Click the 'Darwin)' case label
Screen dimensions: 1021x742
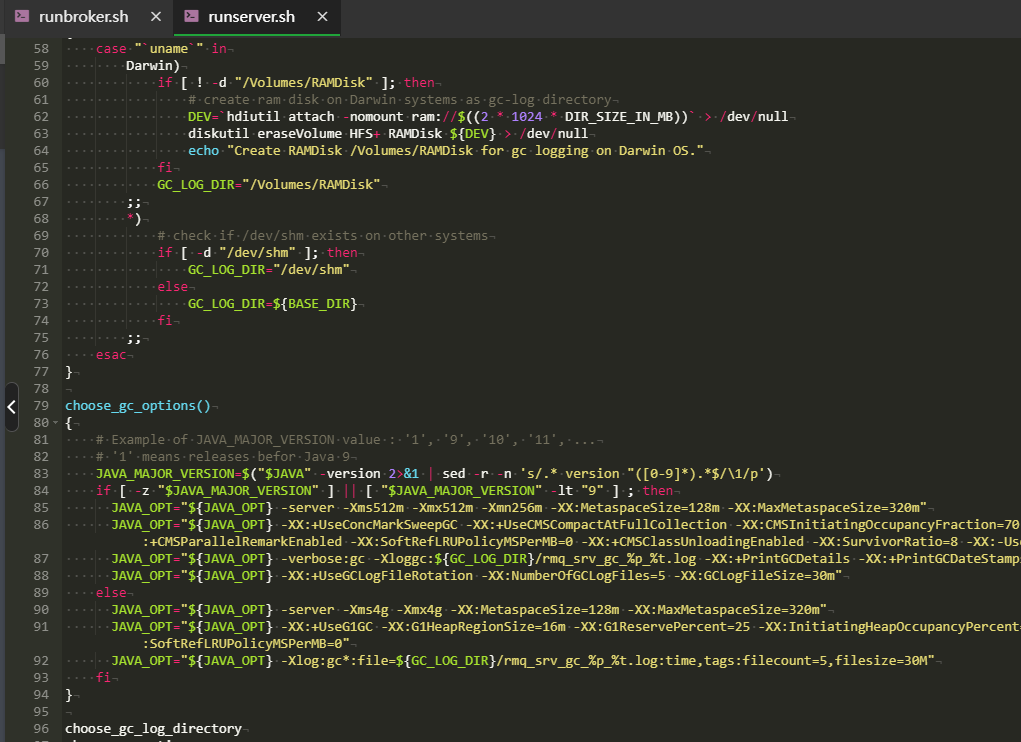[152, 66]
